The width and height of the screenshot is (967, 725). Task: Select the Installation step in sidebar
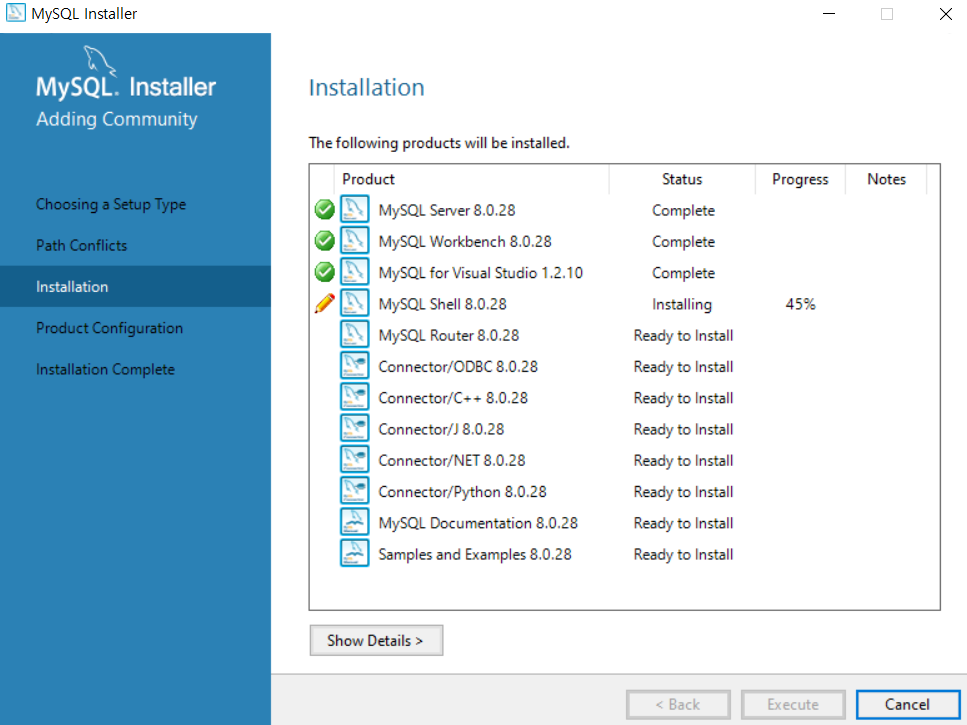click(x=135, y=287)
